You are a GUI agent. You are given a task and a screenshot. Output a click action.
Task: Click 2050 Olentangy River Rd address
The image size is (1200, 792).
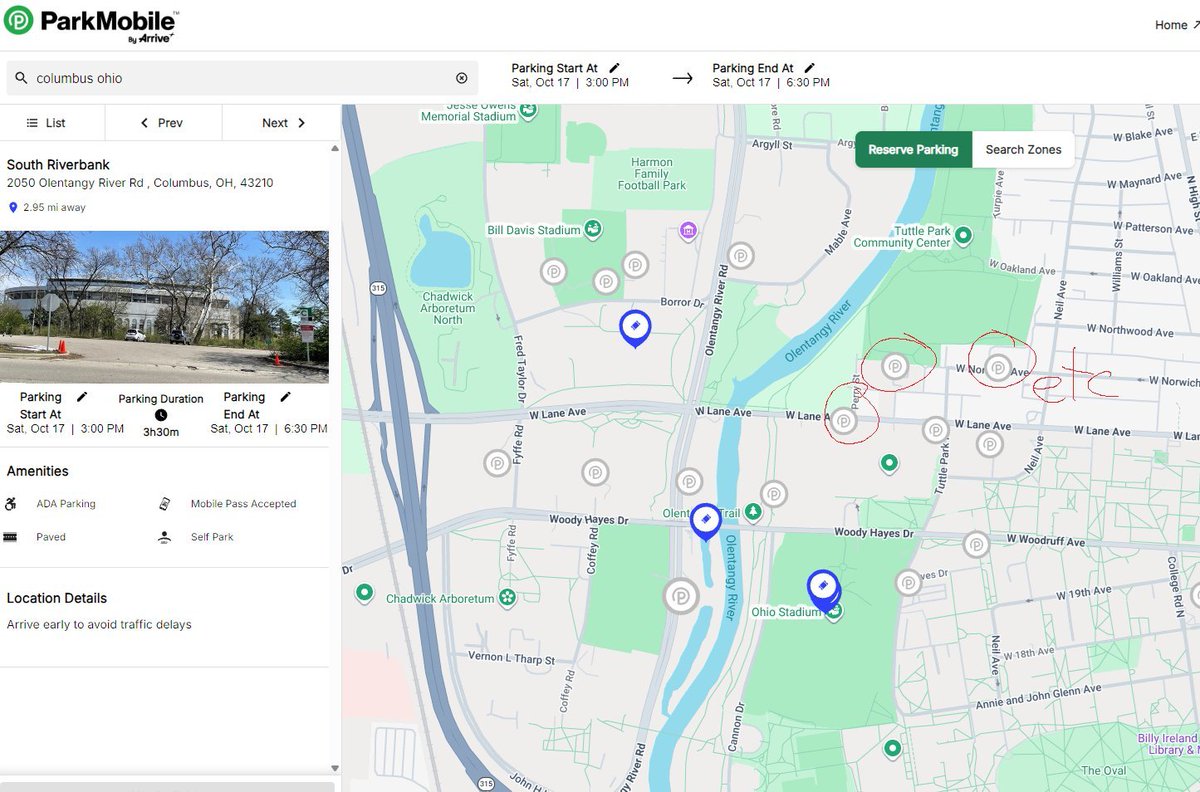pos(140,183)
